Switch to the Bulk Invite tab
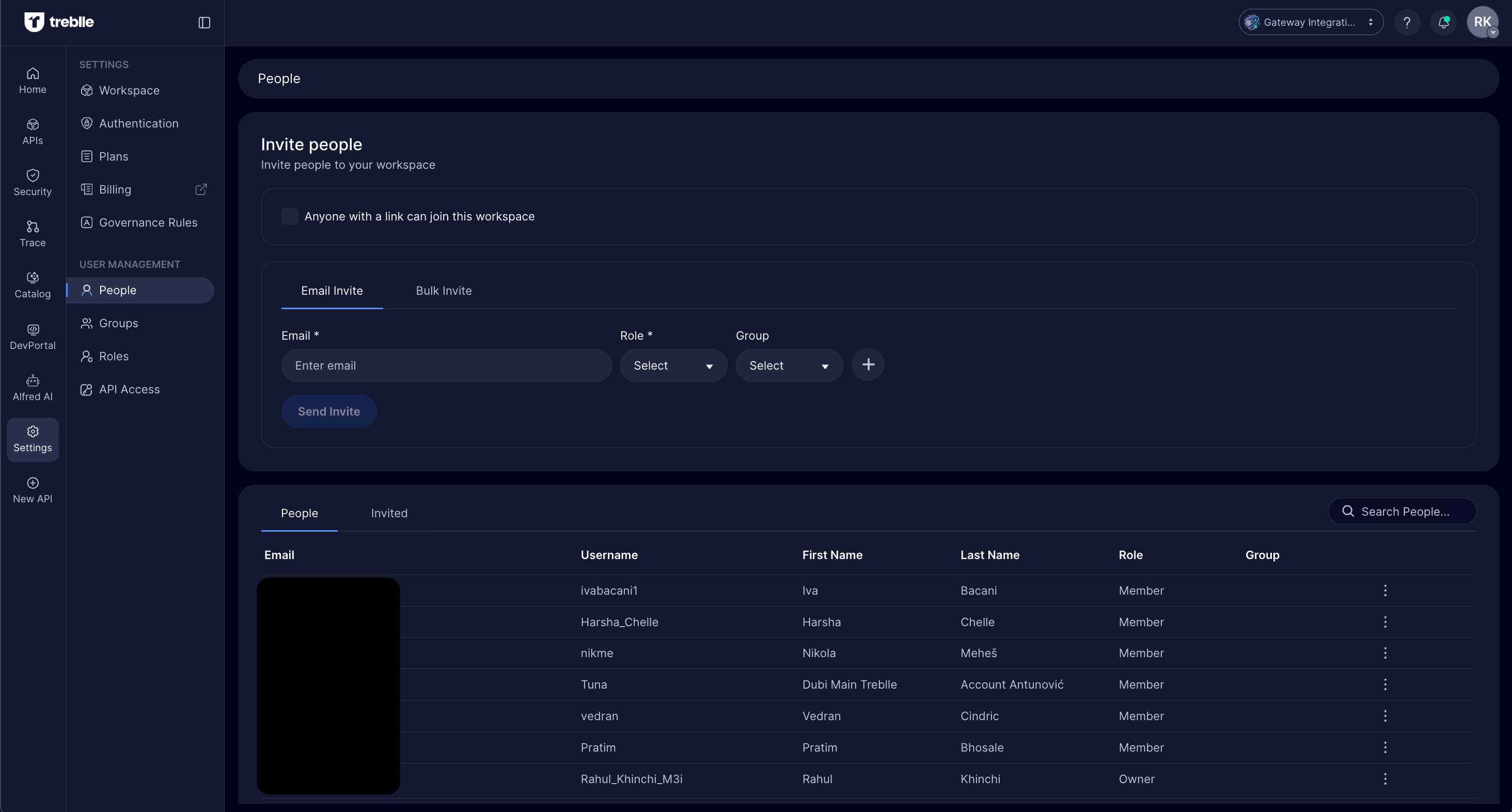 pyautogui.click(x=443, y=291)
